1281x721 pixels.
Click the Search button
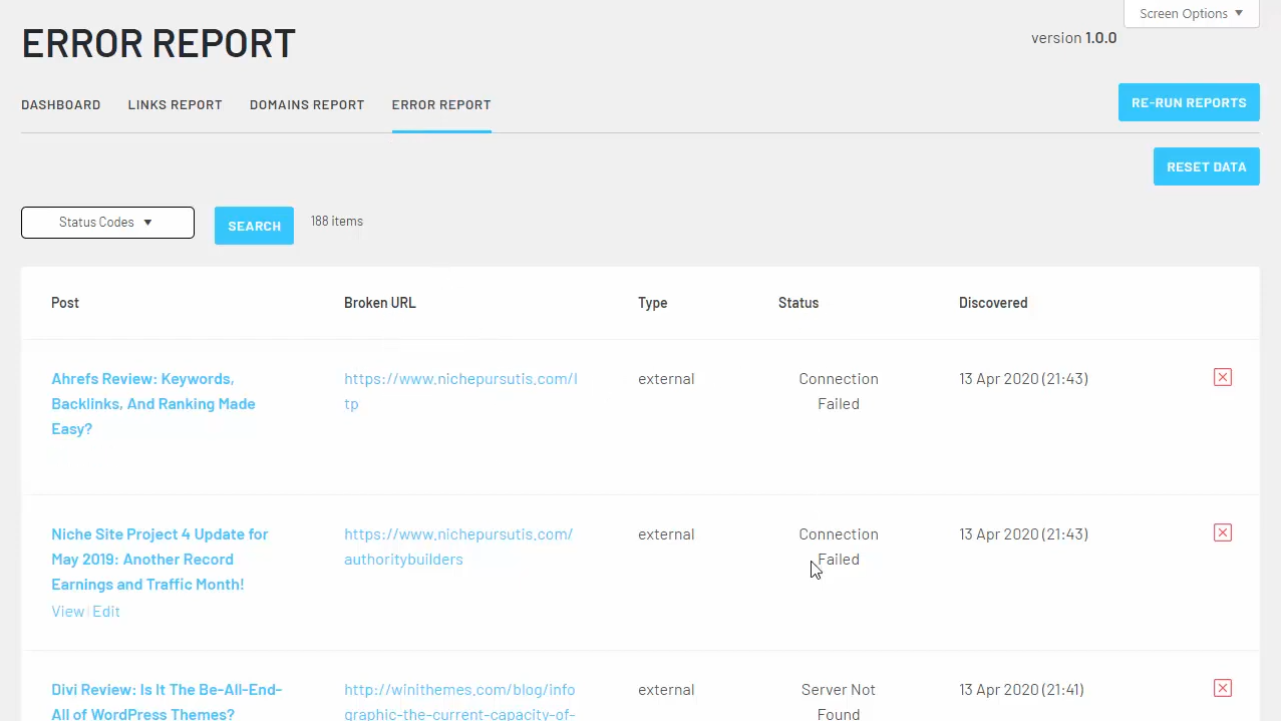pos(254,226)
